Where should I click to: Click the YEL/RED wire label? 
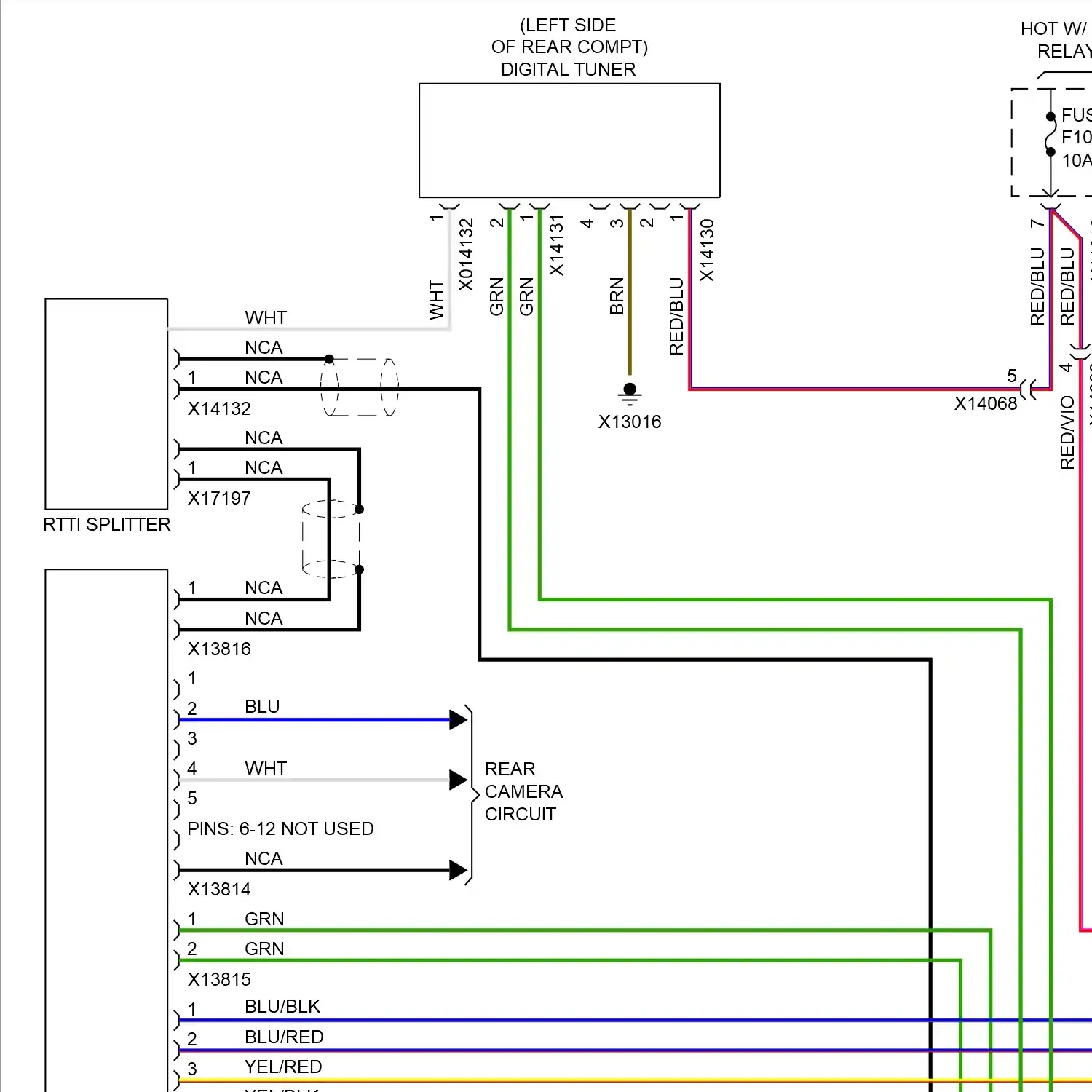coord(283,1067)
